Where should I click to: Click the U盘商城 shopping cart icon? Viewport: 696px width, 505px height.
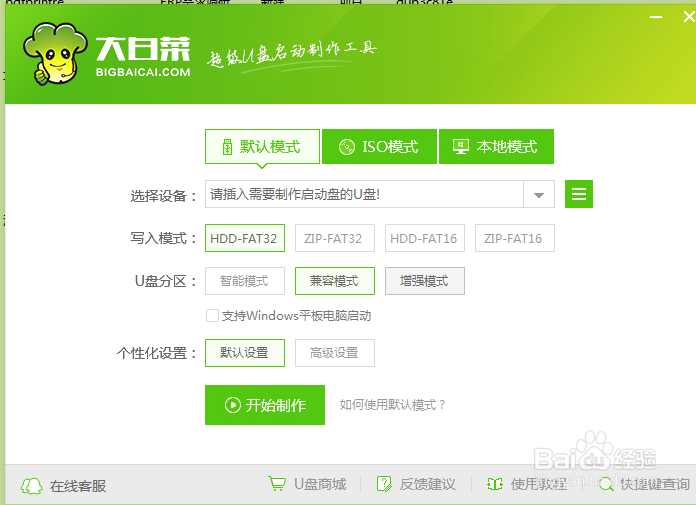[277, 484]
